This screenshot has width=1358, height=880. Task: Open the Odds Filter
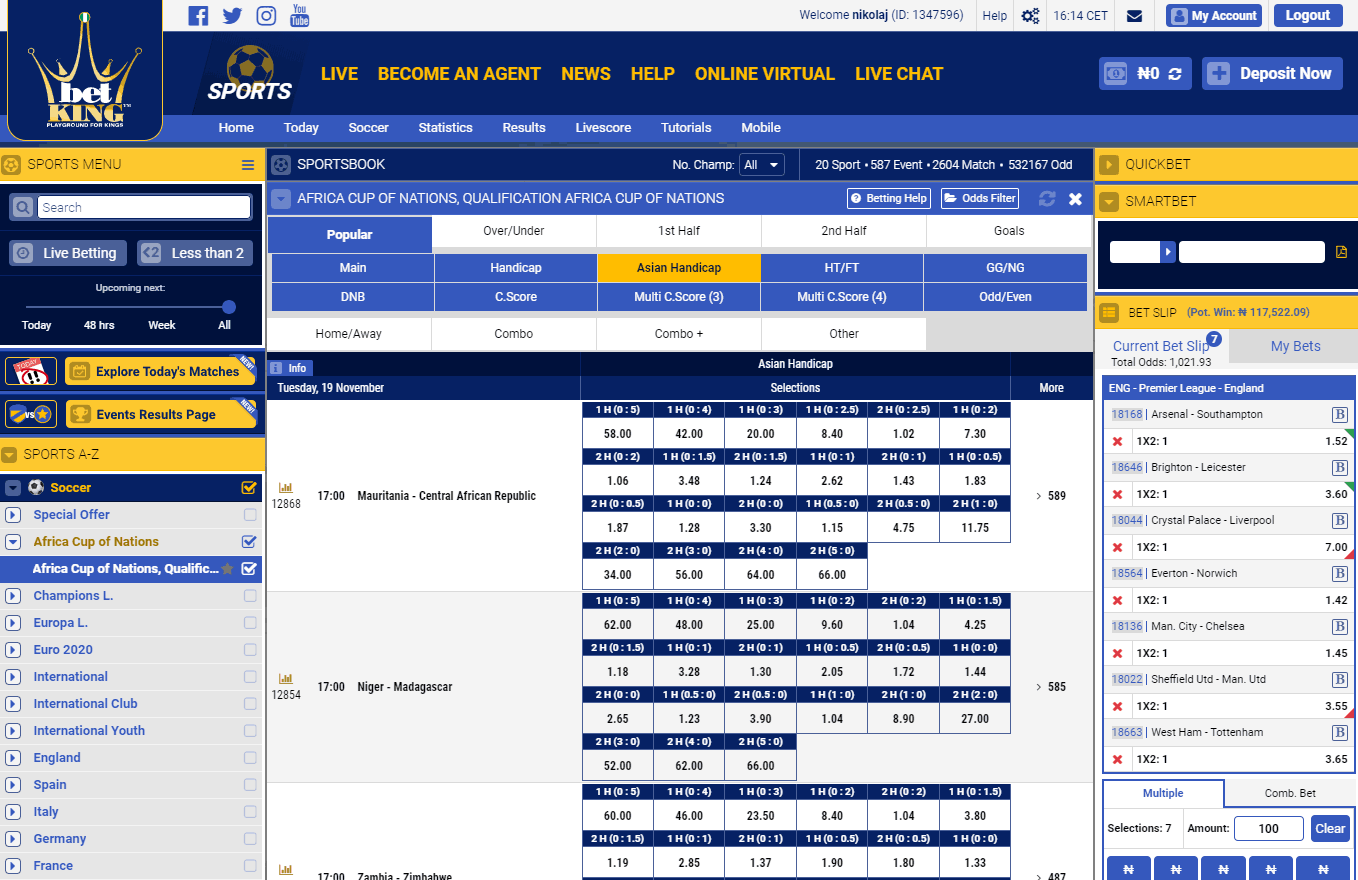979,198
